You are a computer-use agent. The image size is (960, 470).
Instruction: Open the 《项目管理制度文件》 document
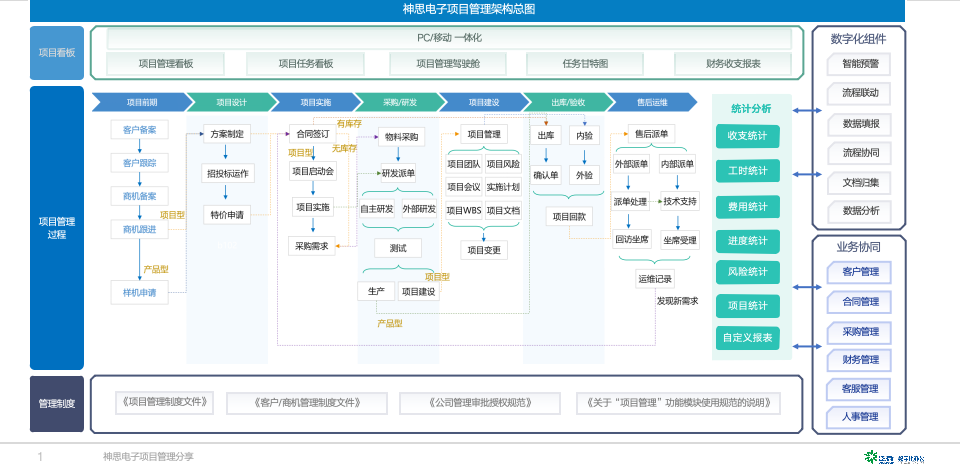165,403
